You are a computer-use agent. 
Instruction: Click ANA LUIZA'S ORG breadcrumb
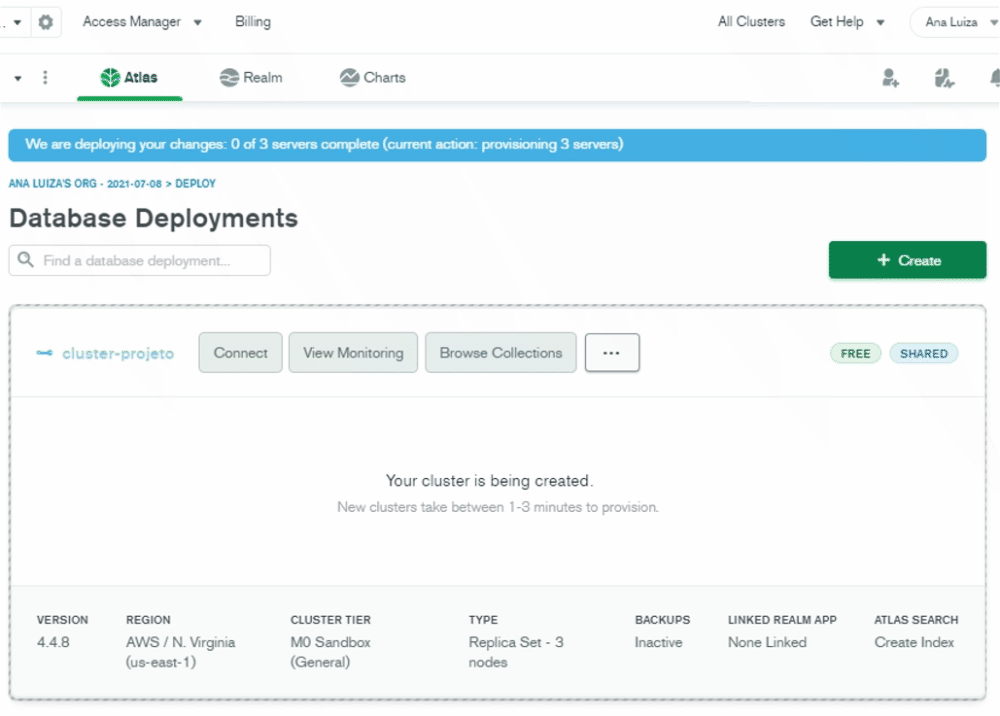(x=52, y=184)
